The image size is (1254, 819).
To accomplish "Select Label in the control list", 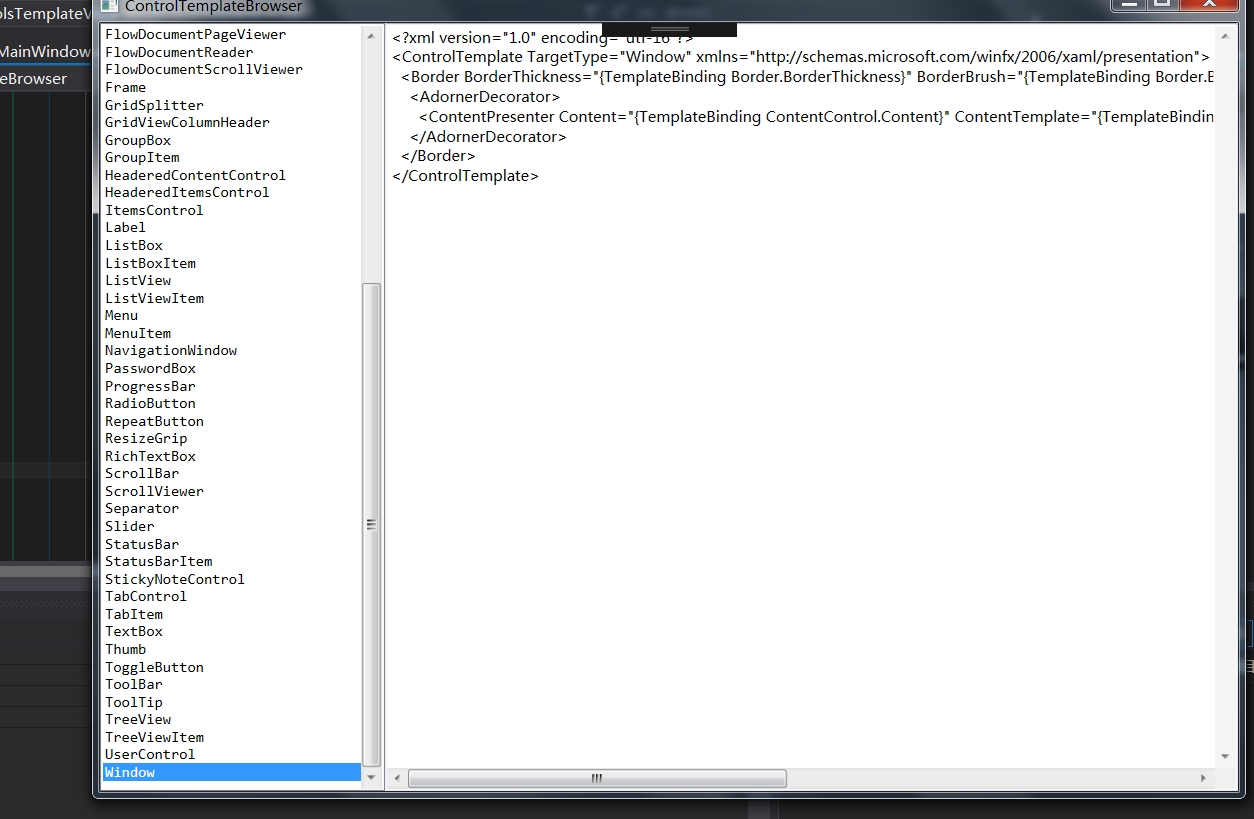I will pos(232,227).
